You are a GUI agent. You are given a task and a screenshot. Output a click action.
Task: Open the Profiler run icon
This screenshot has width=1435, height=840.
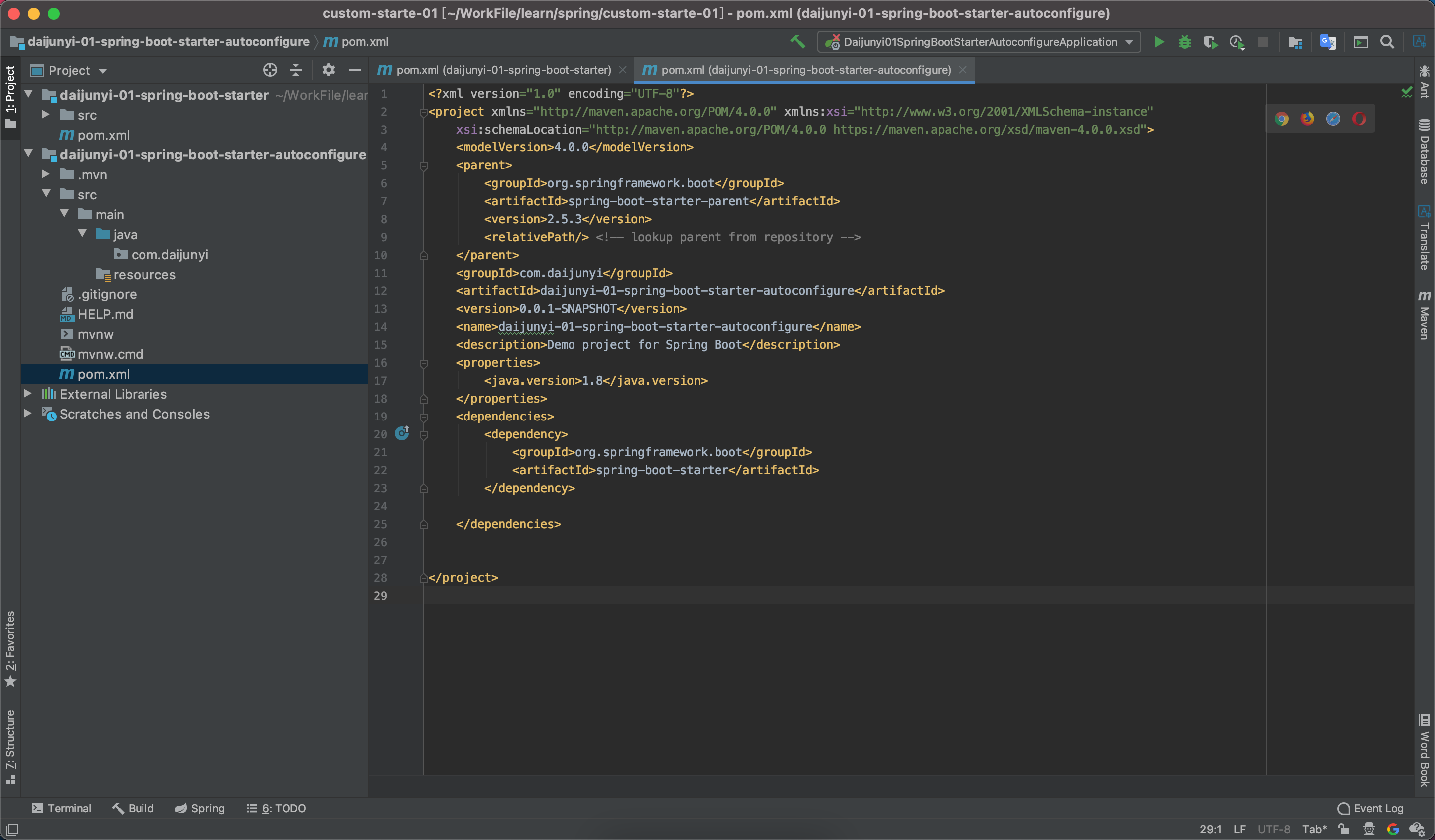[1236, 42]
